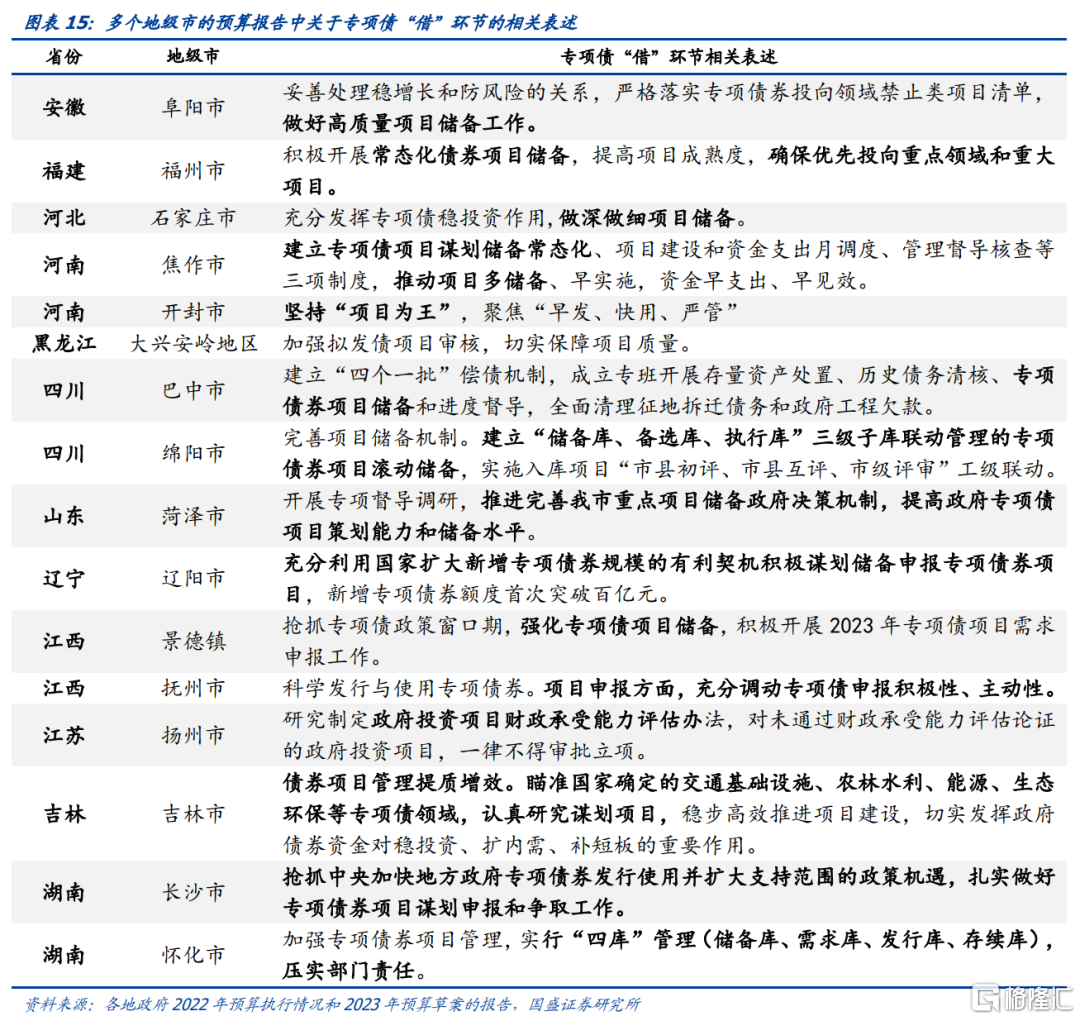Click the text '常态化债券项目储备'
This screenshot has height=1021, width=1080.
point(471,155)
